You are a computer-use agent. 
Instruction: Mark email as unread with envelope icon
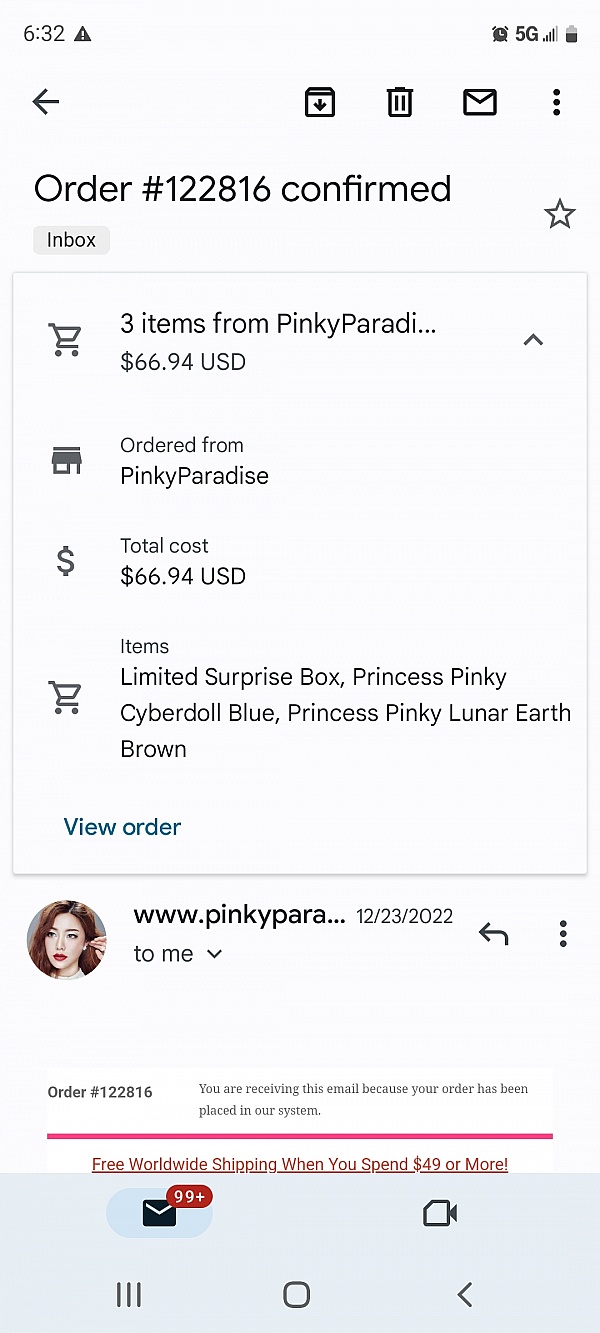480,102
